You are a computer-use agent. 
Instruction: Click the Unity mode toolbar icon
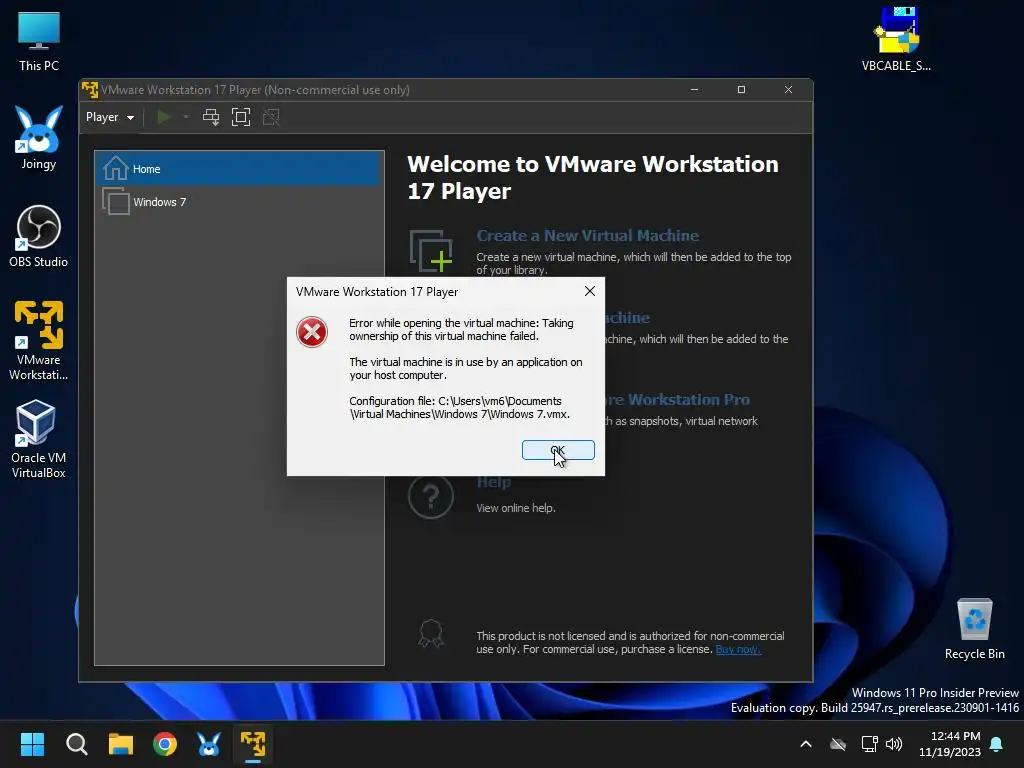pos(271,117)
